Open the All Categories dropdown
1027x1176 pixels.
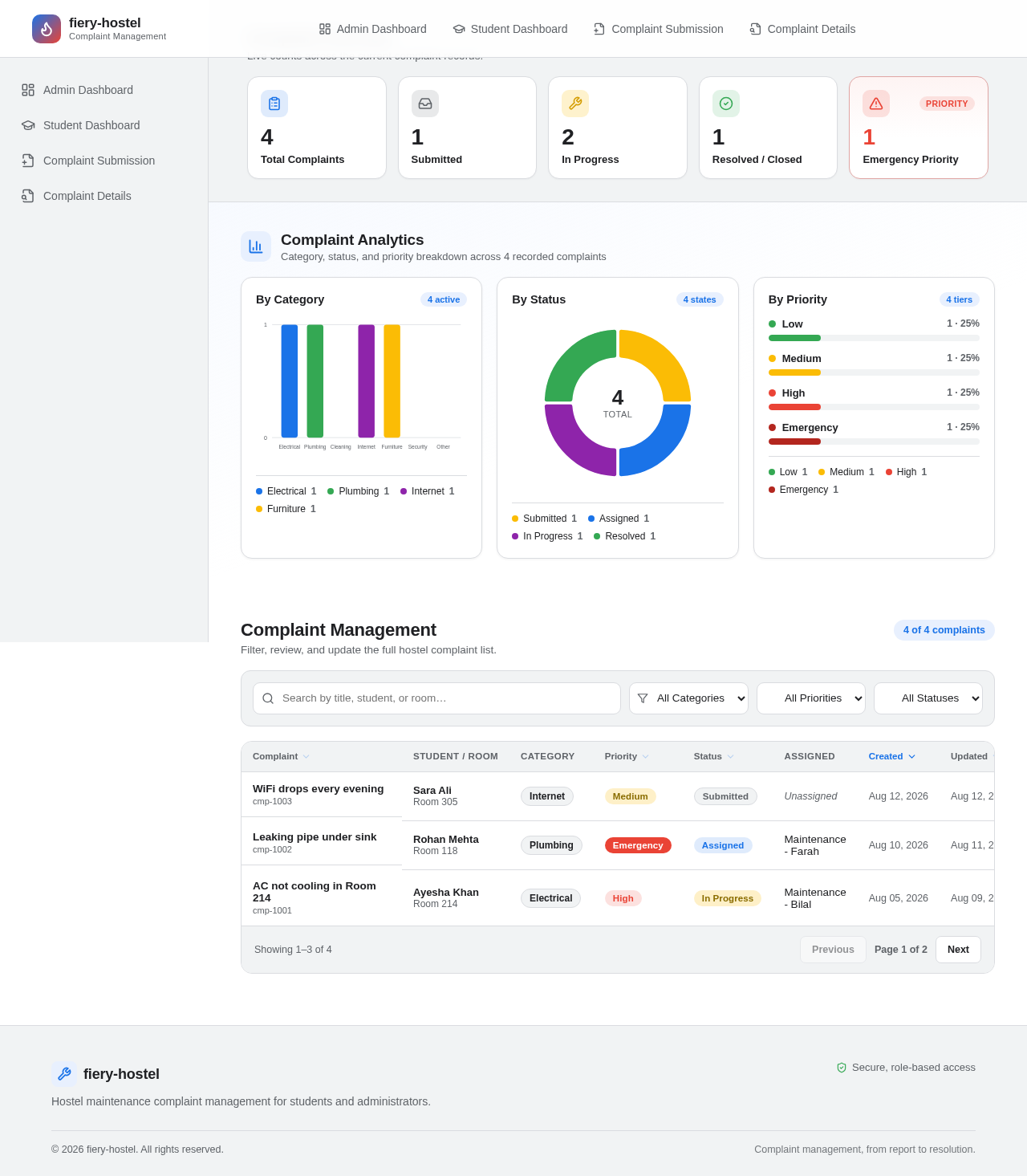tap(688, 698)
